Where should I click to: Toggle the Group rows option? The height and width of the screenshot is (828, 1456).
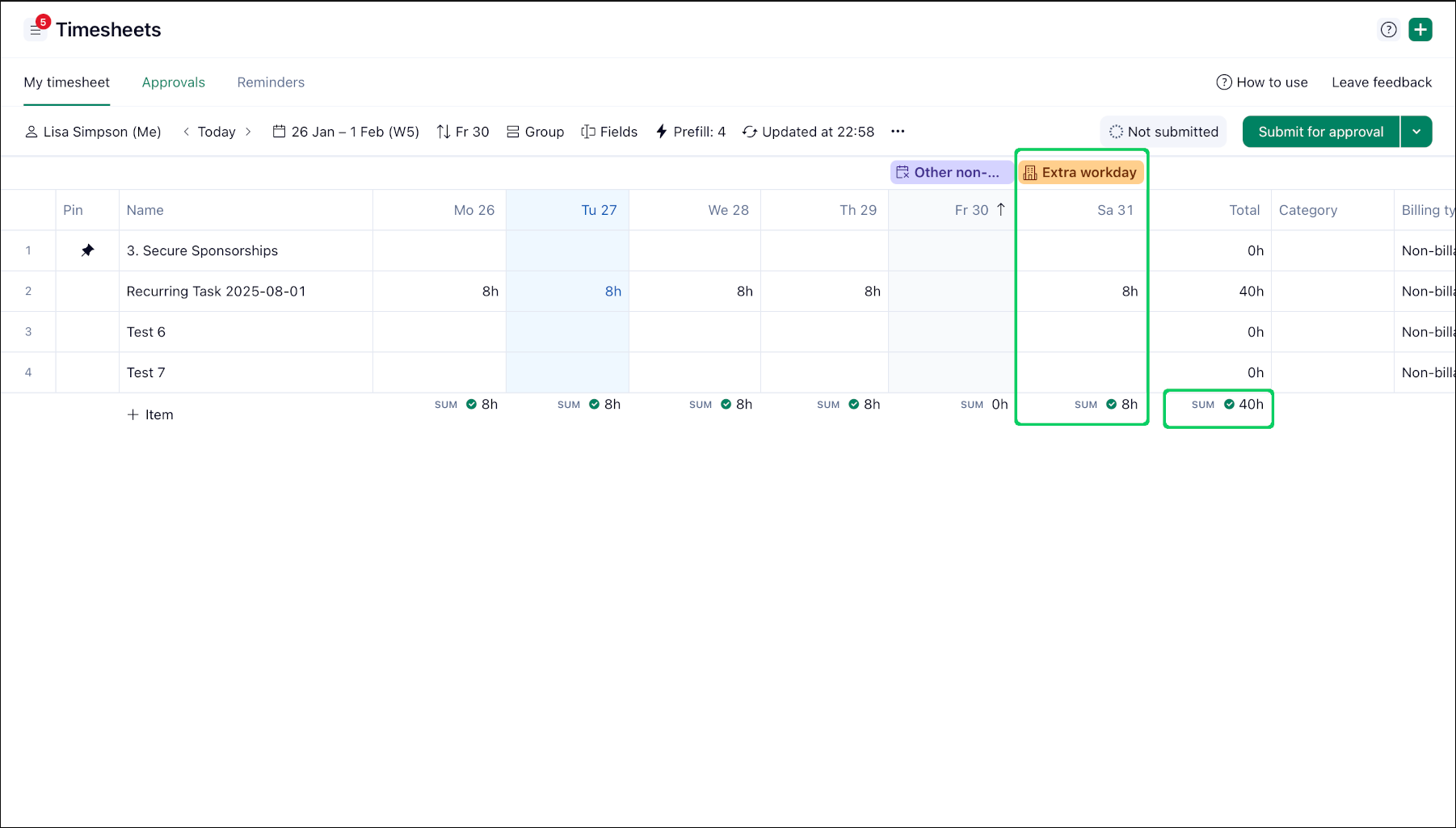coord(535,132)
